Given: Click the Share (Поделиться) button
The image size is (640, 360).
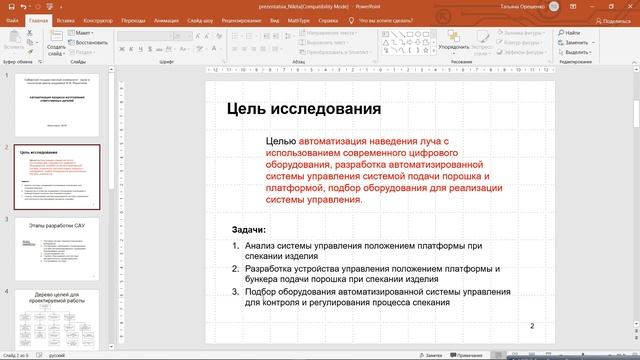Looking at the screenshot, I should click(x=613, y=21).
